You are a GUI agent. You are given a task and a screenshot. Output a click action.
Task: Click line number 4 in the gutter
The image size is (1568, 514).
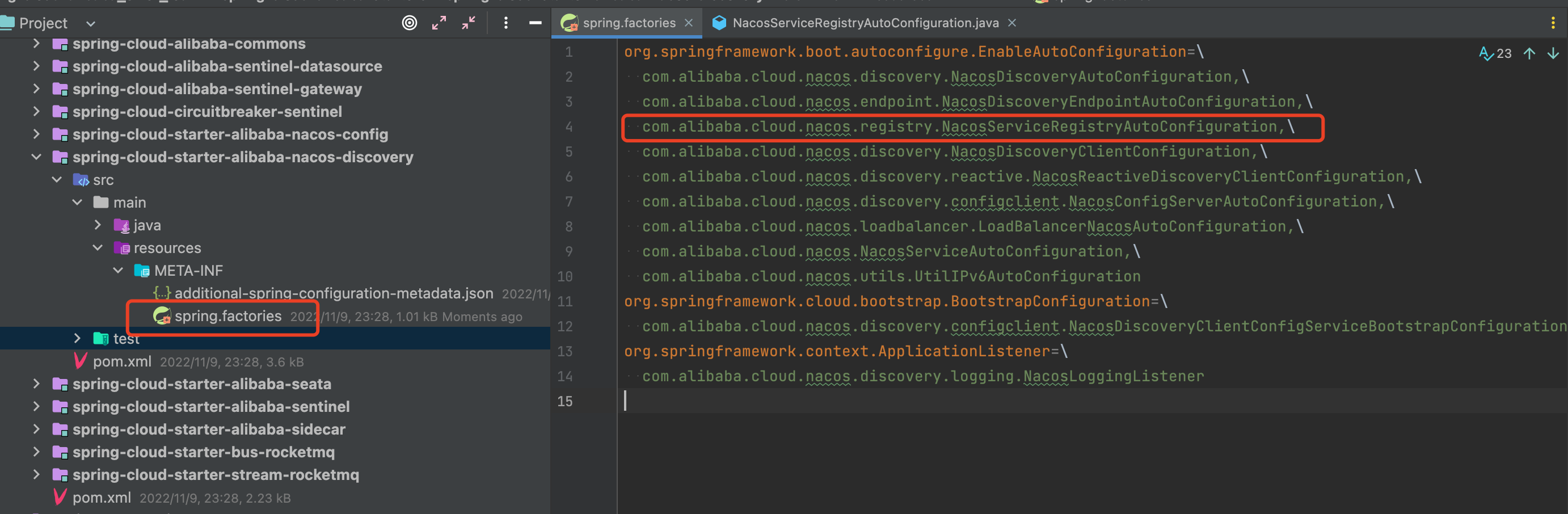tap(568, 127)
